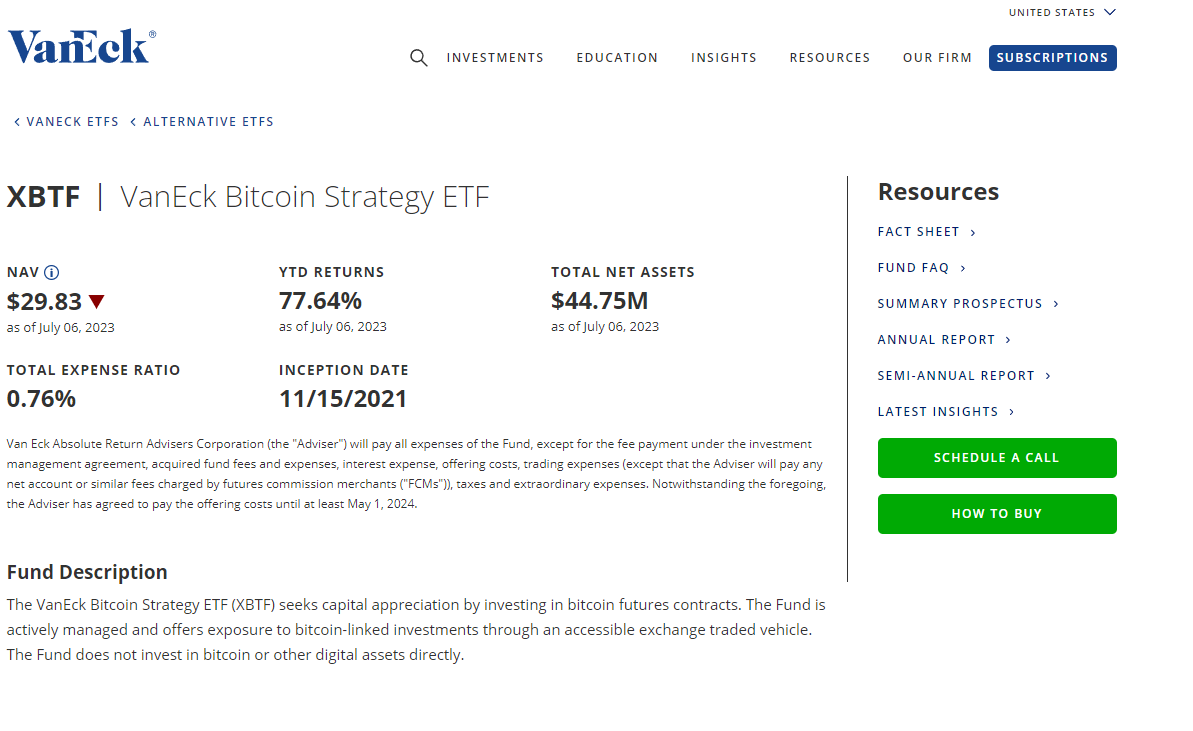The height and width of the screenshot is (731, 1193).
Task: Click the Schedule a Call button
Action: 996,458
